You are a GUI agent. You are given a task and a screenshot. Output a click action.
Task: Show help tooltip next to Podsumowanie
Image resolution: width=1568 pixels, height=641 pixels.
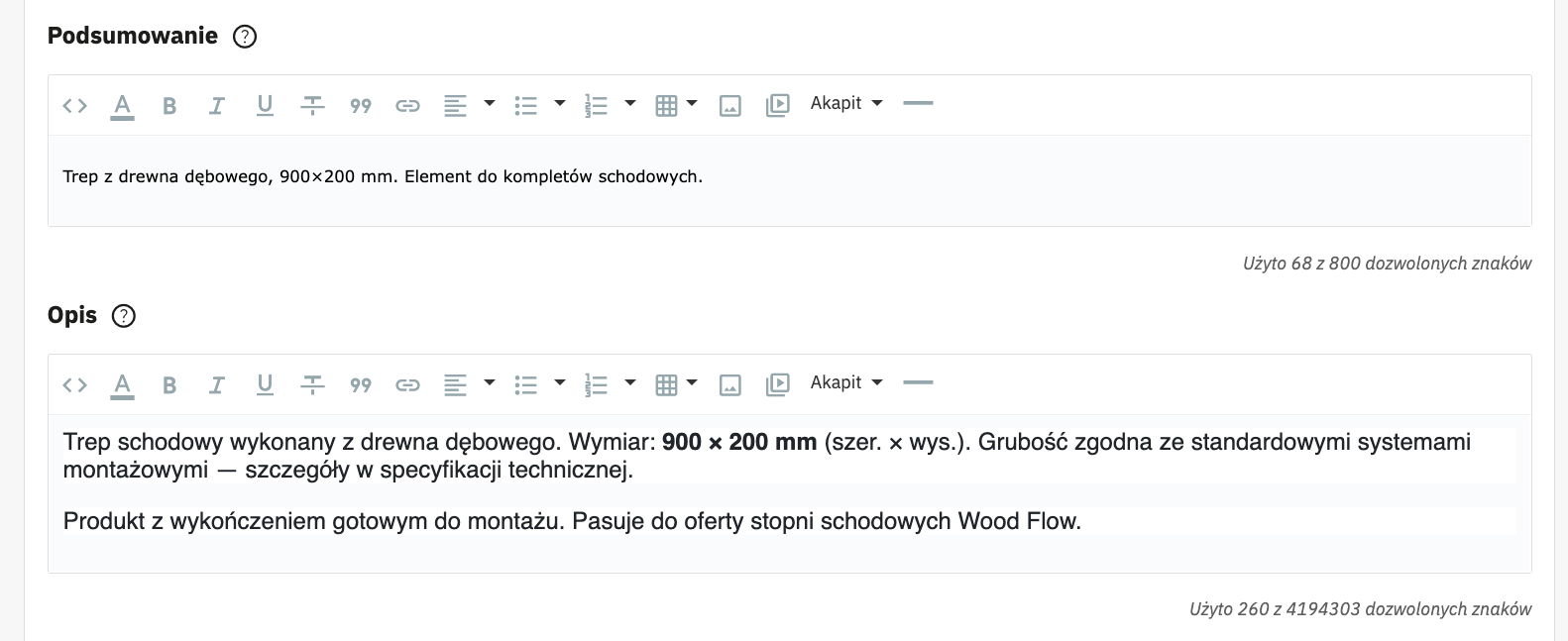tap(244, 37)
